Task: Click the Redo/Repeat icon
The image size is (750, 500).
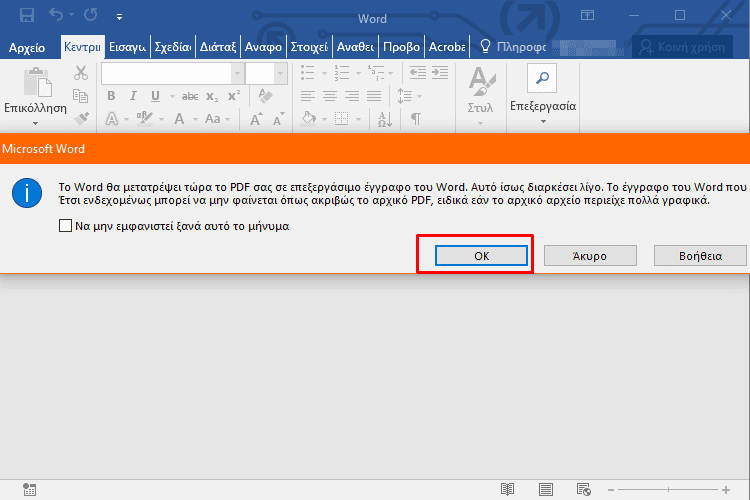Action: [91, 15]
